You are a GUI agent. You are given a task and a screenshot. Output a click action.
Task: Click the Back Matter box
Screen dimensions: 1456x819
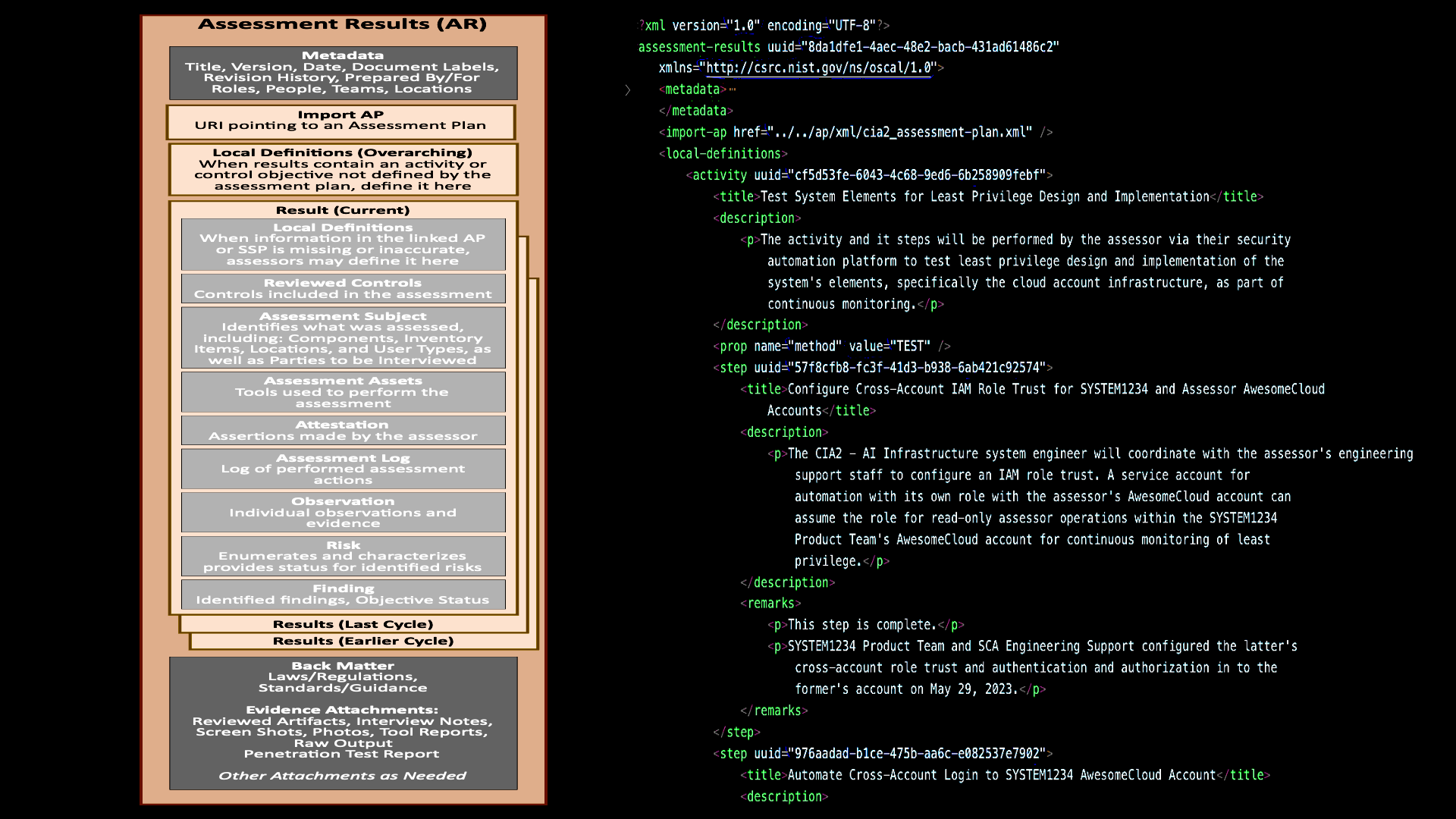point(343,723)
